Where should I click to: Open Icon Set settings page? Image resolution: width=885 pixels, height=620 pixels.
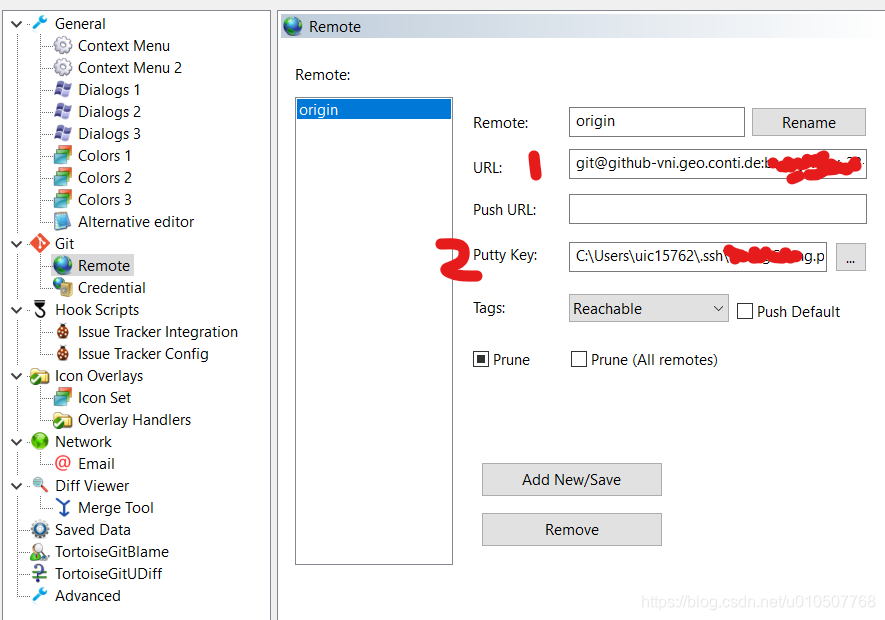pos(104,398)
